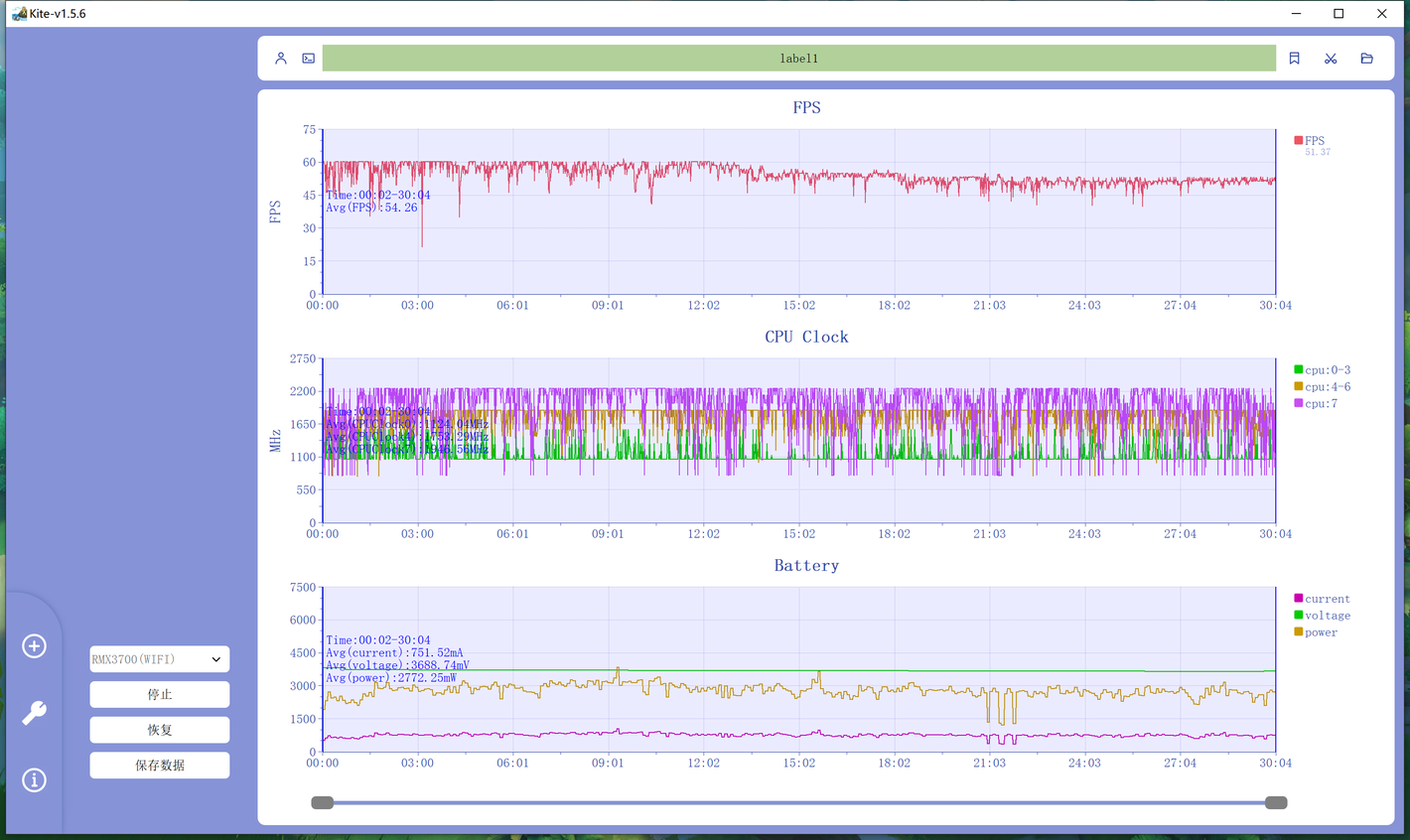Viewport: 1410px width, 840px height.
Task: Open the terminal console icon
Action: [309, 59]
